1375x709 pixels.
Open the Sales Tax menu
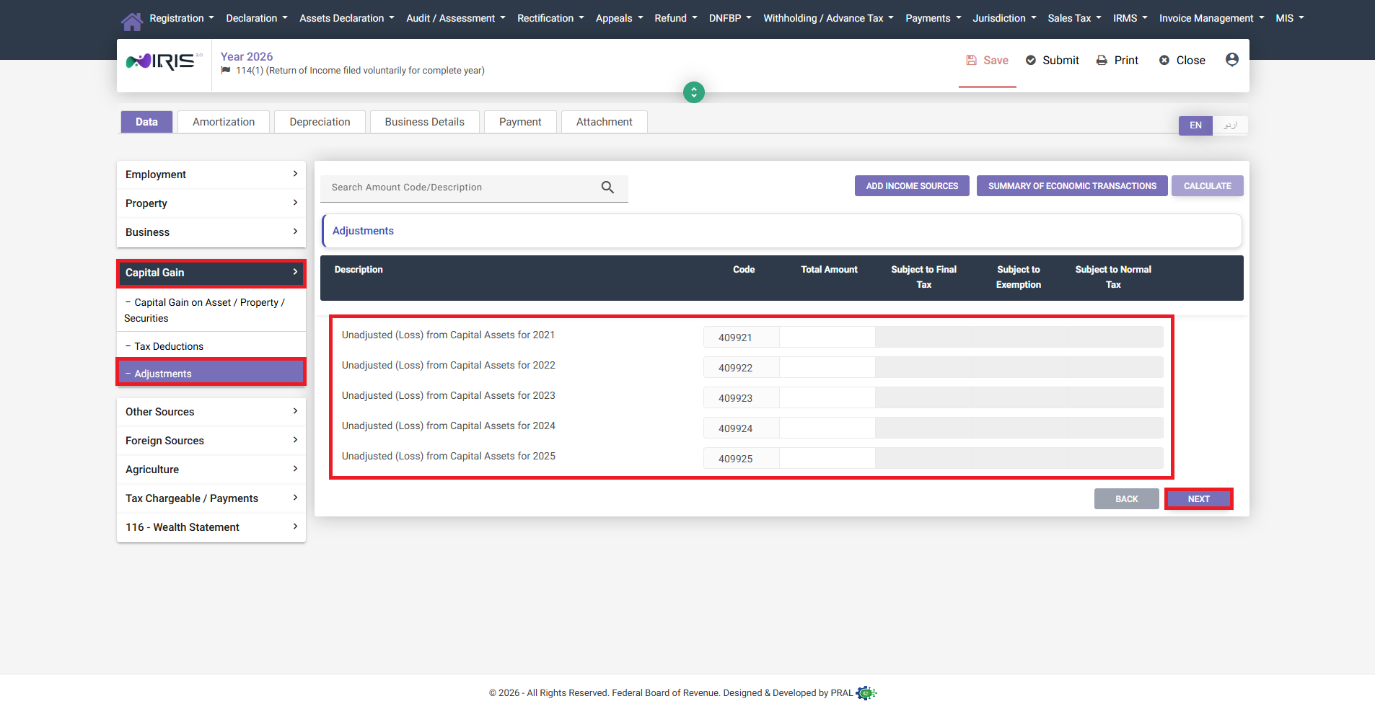pyautogui.click(x=1075, y=18)
